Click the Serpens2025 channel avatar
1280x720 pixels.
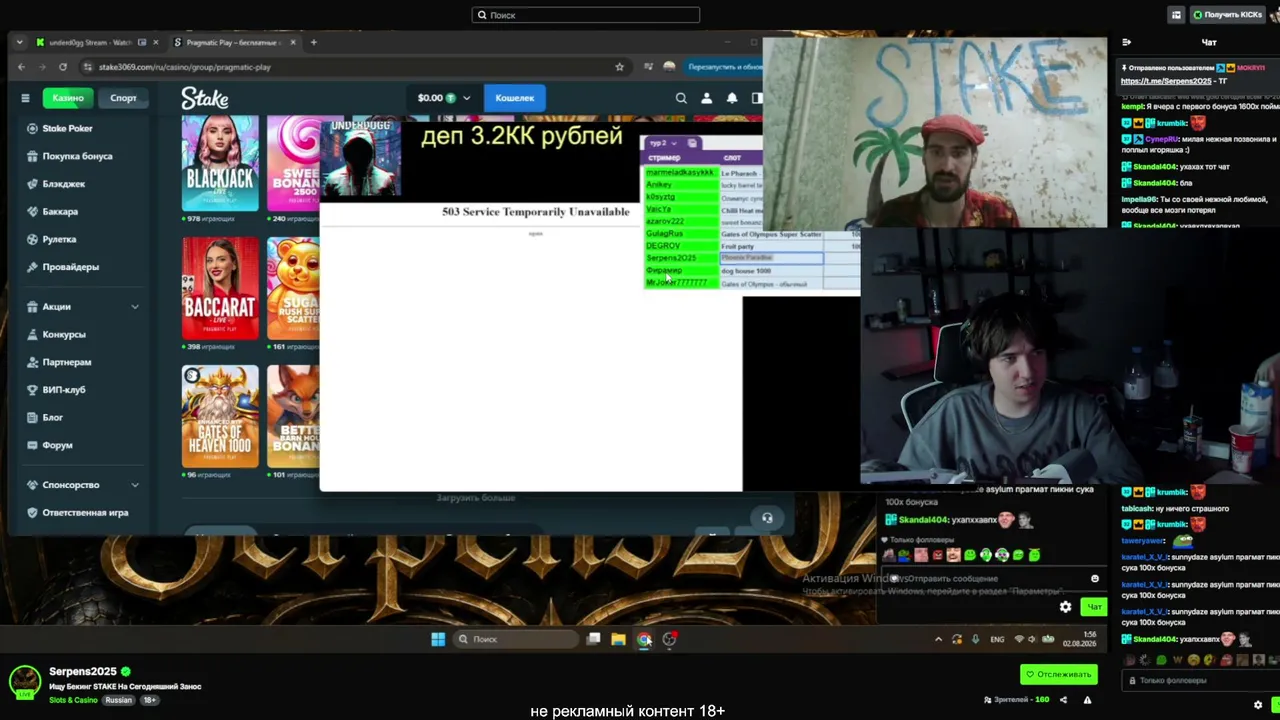click(25, 682)
